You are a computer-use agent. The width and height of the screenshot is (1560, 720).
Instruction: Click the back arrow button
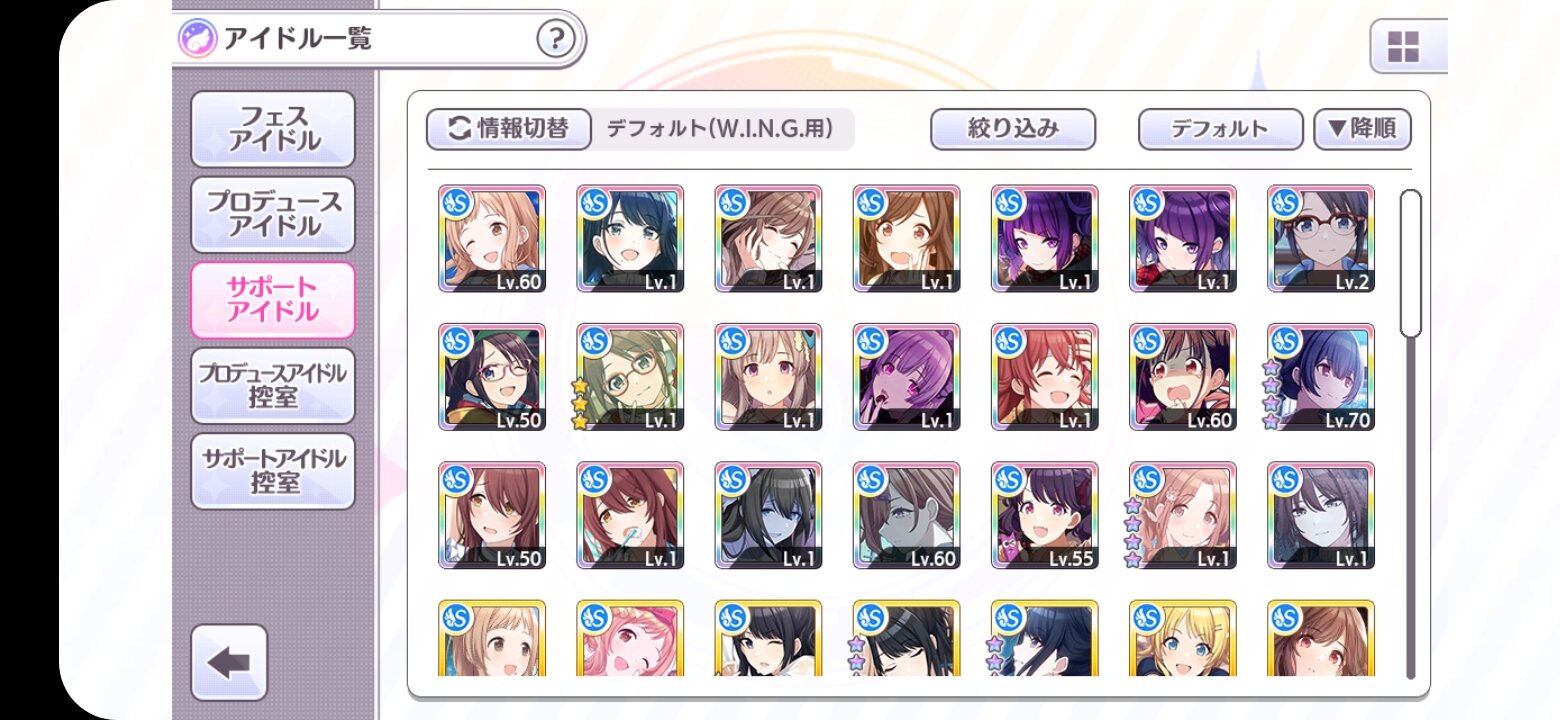[x=229, y=662]
